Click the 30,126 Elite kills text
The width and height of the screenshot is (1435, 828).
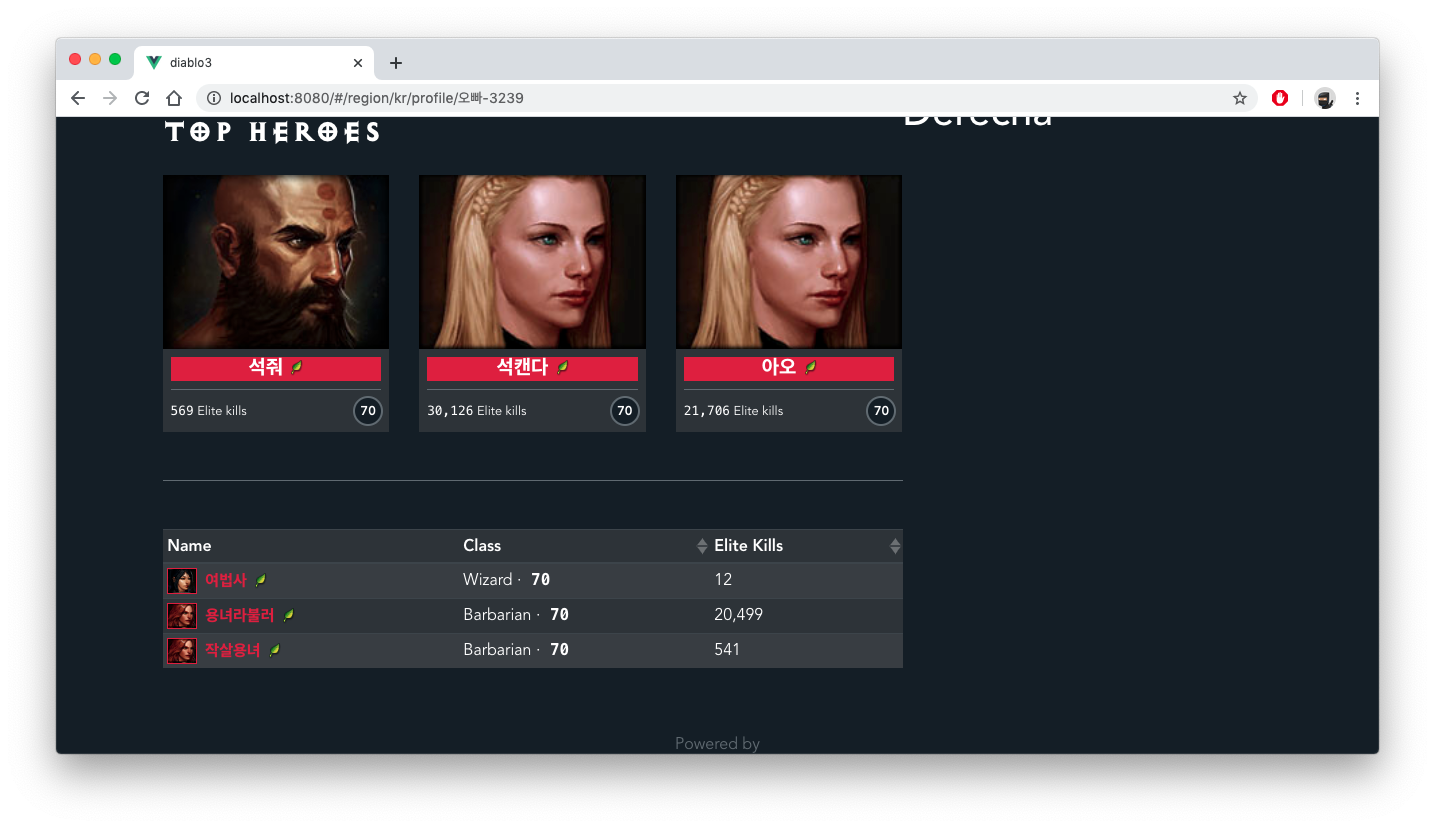click(477, 411)
